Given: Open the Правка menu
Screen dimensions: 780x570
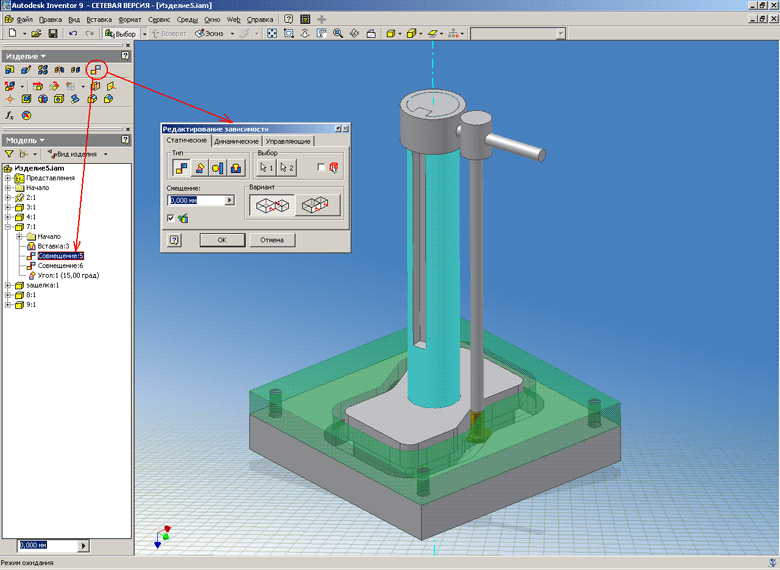Looking at the screenshot, I should (50, 19).
